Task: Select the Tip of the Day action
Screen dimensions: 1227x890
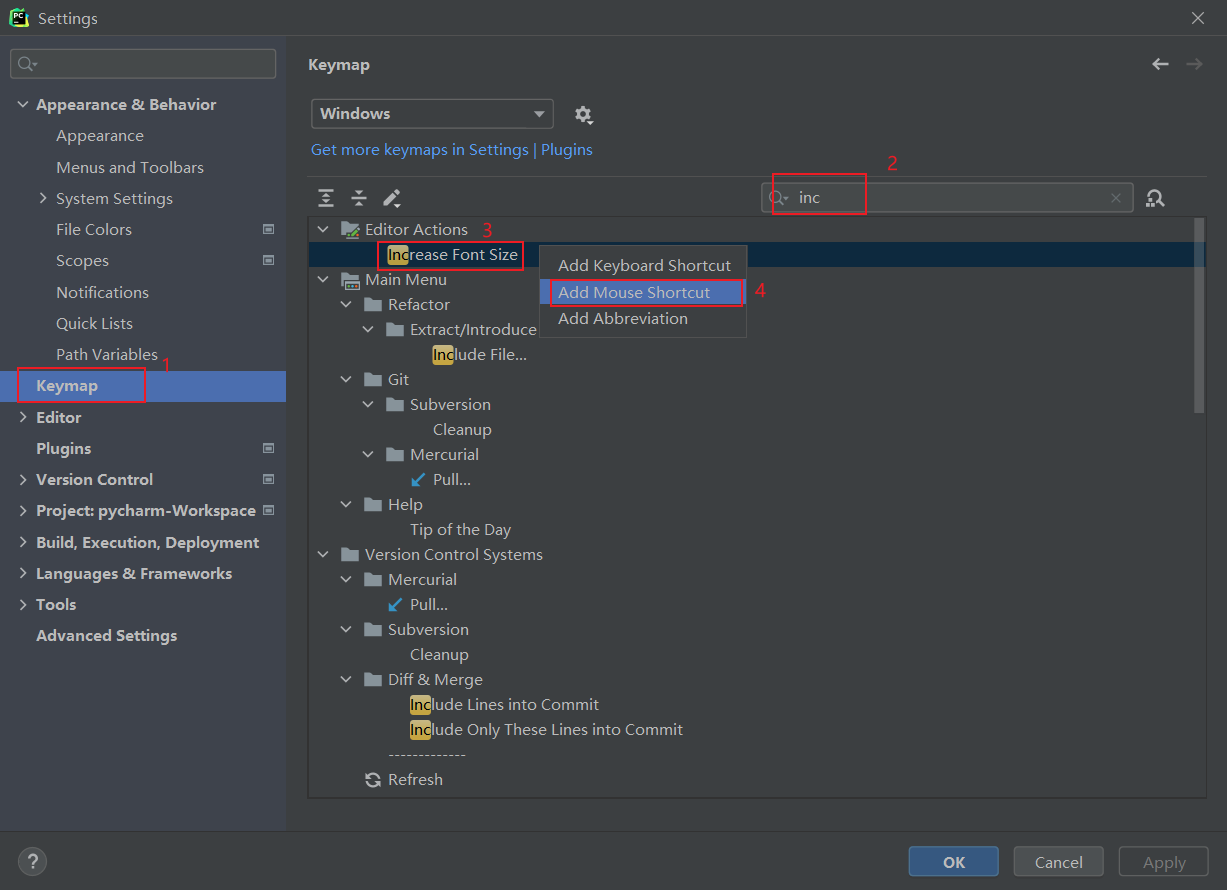Action: tap(460, 530)
